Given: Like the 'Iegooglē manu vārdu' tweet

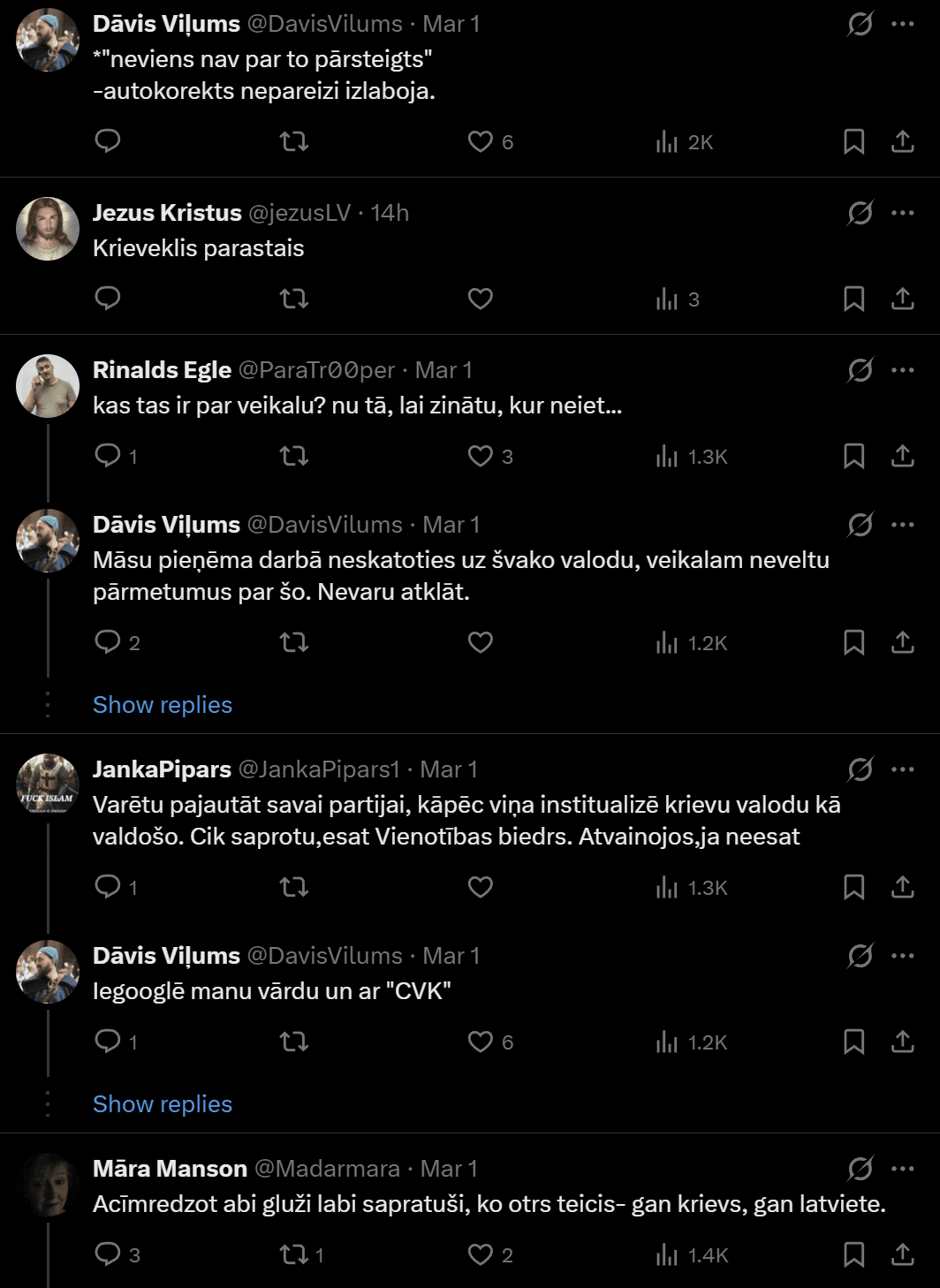Looking at the screenshot, I should [481, 1042].
